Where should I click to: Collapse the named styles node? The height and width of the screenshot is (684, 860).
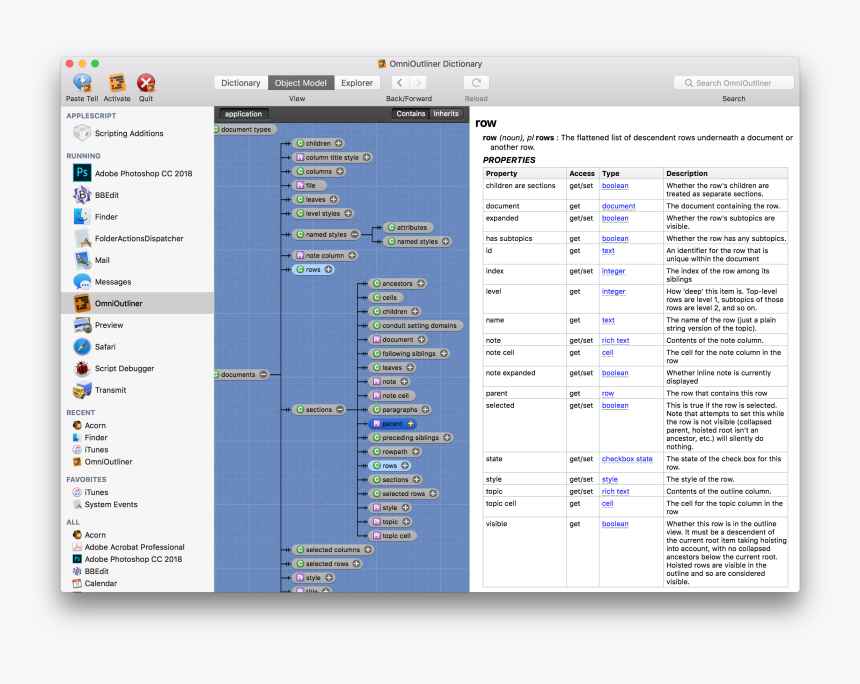[355, 234]
